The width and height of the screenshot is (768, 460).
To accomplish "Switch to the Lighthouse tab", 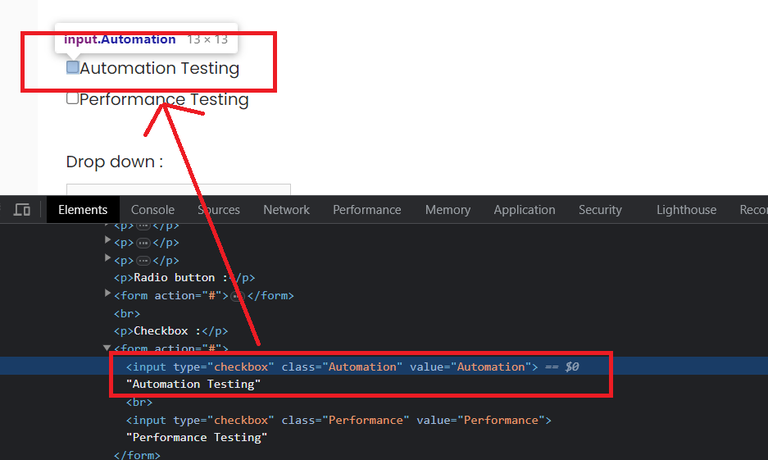I will tap(686, 210).
